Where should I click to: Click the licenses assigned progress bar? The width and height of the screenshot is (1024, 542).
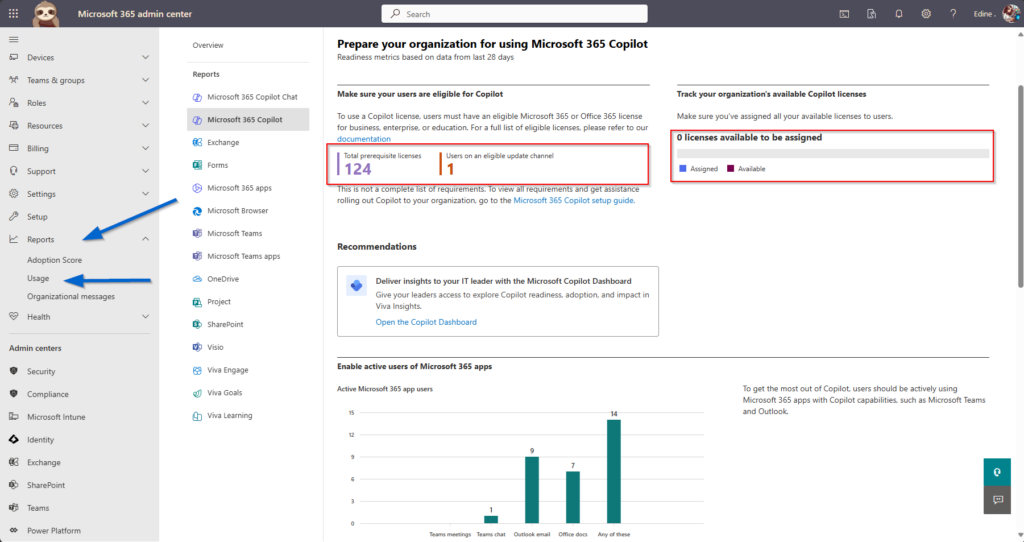[x=833, y=153]
